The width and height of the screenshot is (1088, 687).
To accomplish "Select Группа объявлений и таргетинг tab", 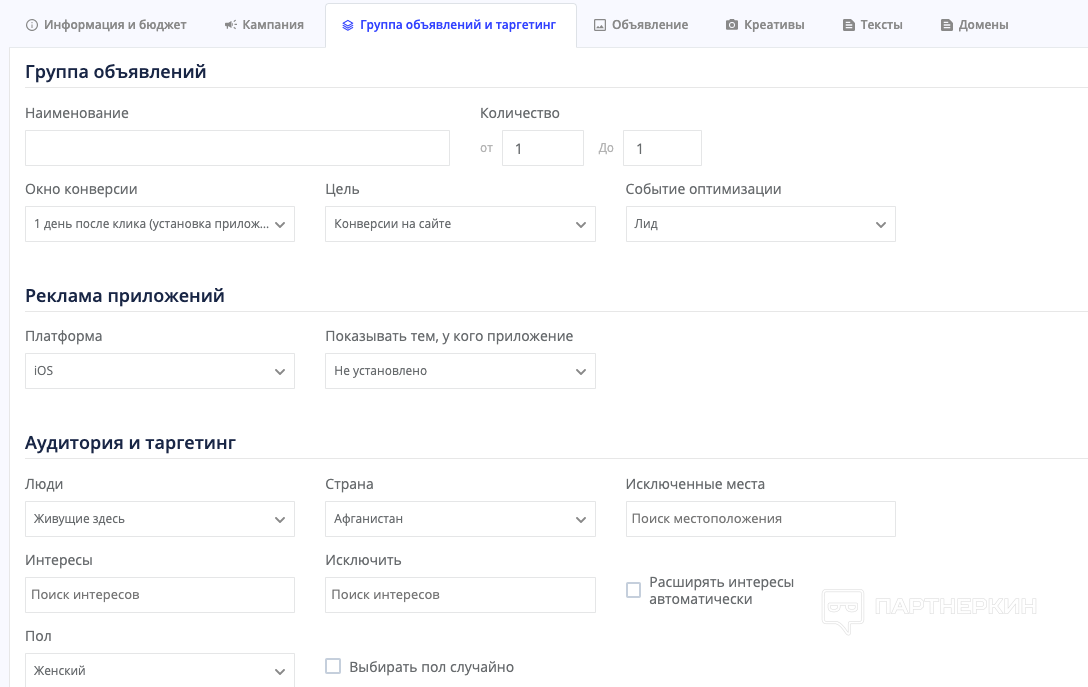I will tap(449, 25).
